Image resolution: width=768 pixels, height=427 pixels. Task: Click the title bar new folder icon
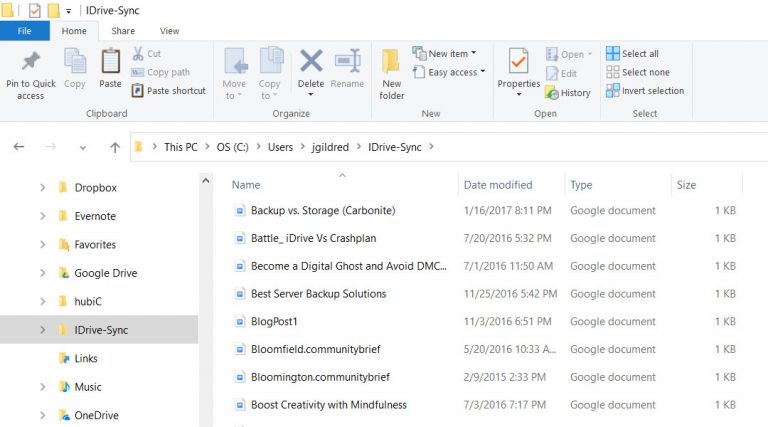[x=53, y=10]
